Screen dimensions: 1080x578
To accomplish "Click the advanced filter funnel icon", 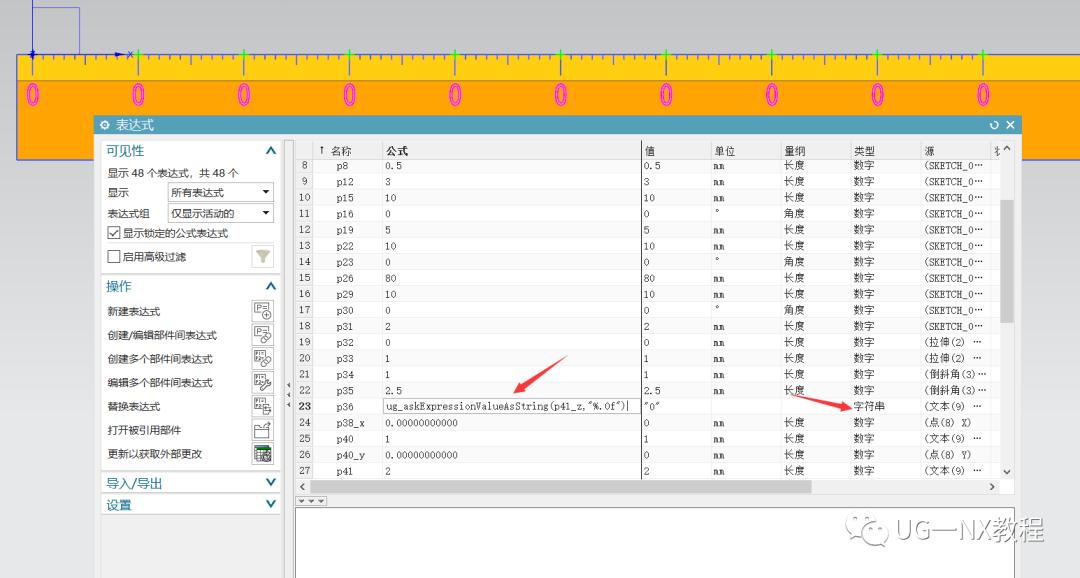I will (x=263, y=257).
